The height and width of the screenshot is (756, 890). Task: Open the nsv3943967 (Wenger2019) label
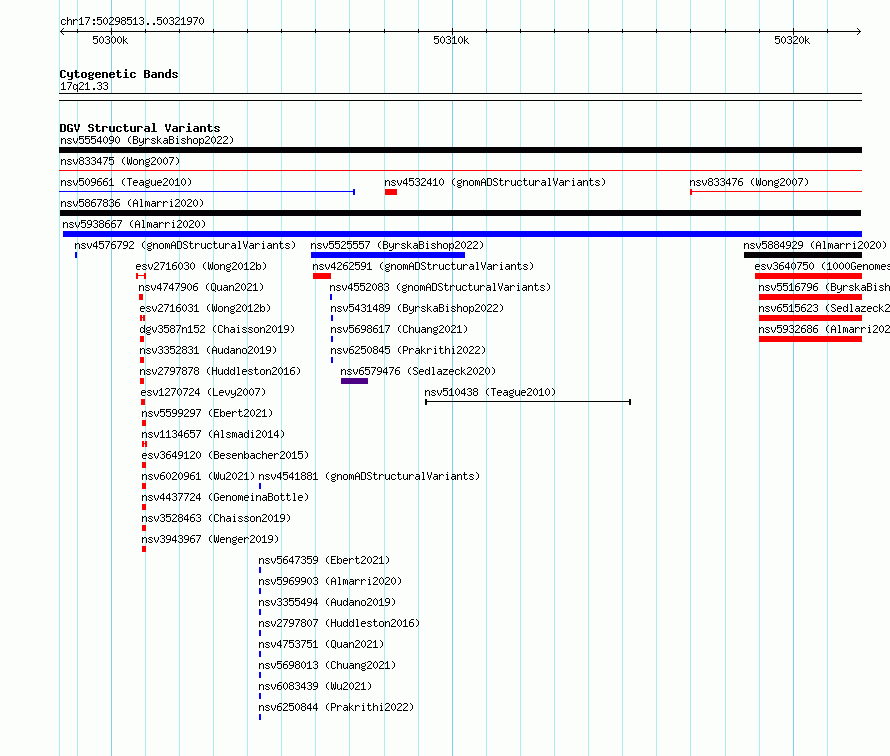(x=210, y=539)
